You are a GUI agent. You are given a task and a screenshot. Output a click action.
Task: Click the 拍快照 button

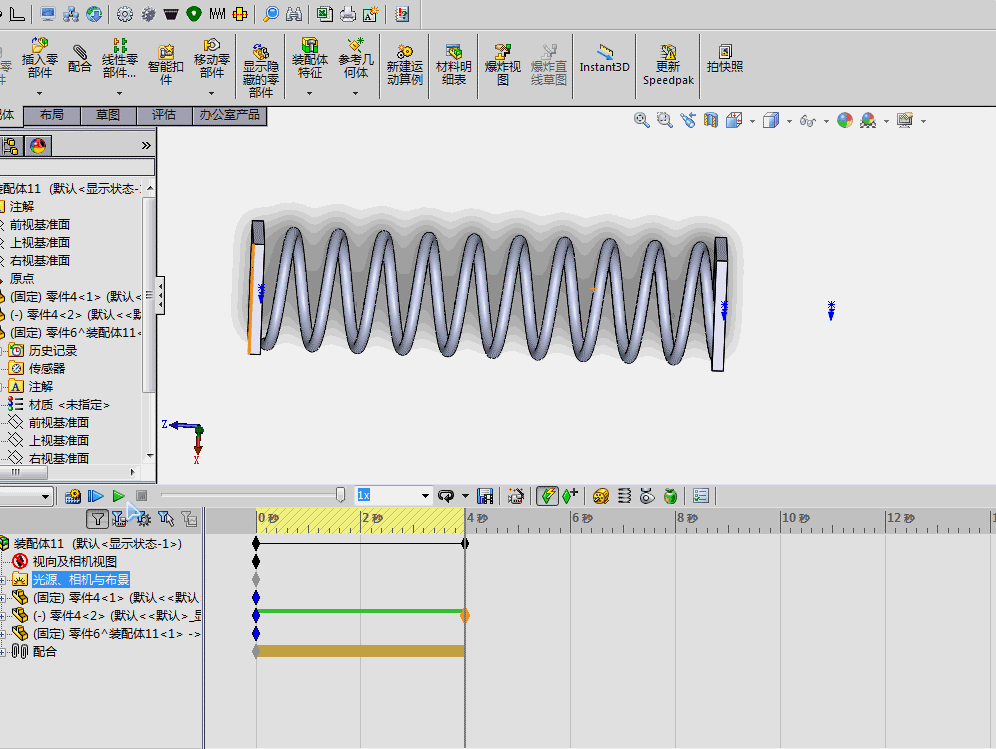725,58
